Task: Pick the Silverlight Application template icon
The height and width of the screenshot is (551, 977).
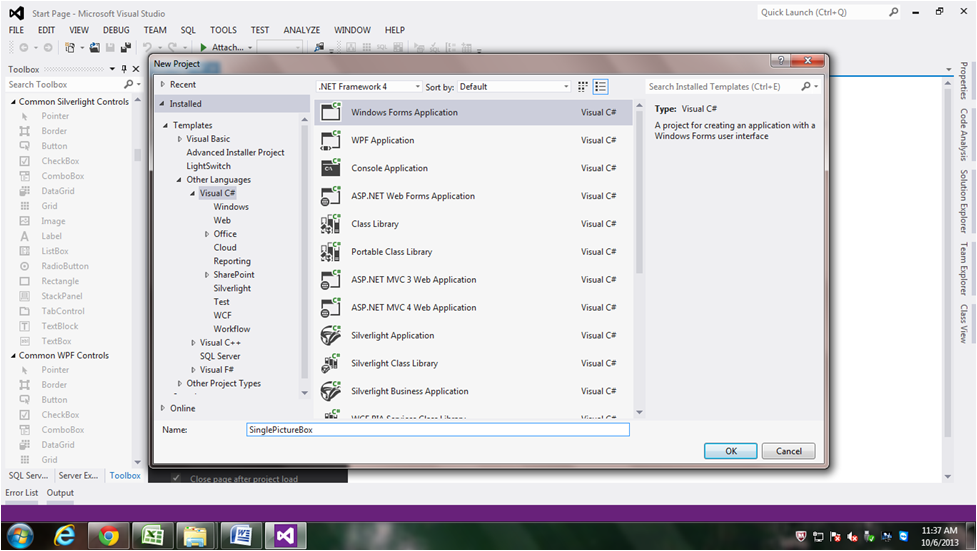Action: pos(331,335)
